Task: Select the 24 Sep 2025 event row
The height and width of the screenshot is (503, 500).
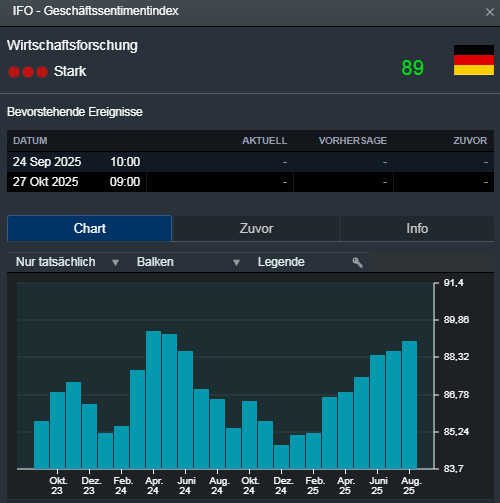Action: pyautogui.click(x=250, y=162)
